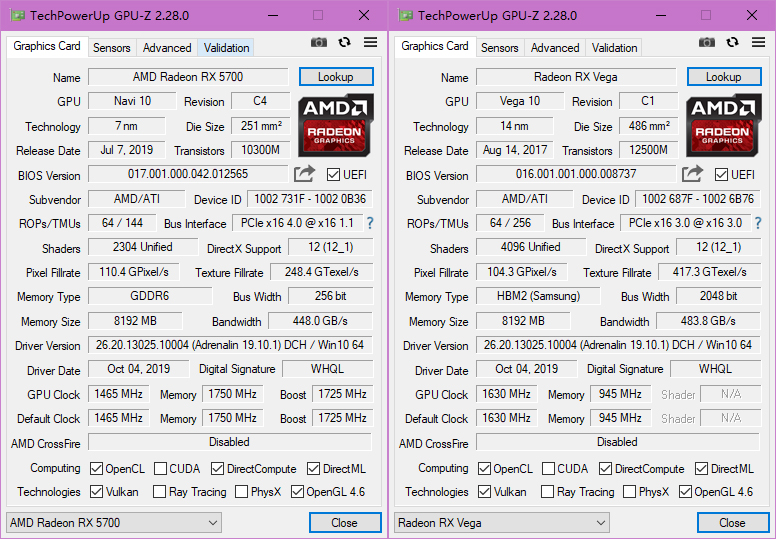
Task: Click Device ID value 1002 731F - 1002 0B36
Action: (310, 199)
